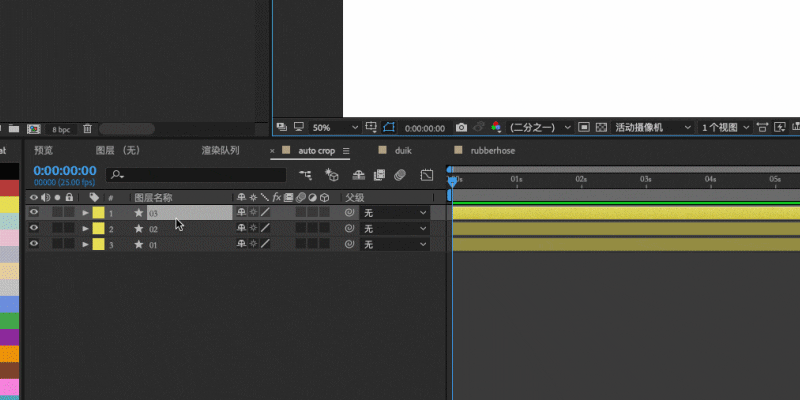The width and height of the screenshot is (800, 400).
Task: Toggle visibility of layer 02
Action: coord(34,228)
